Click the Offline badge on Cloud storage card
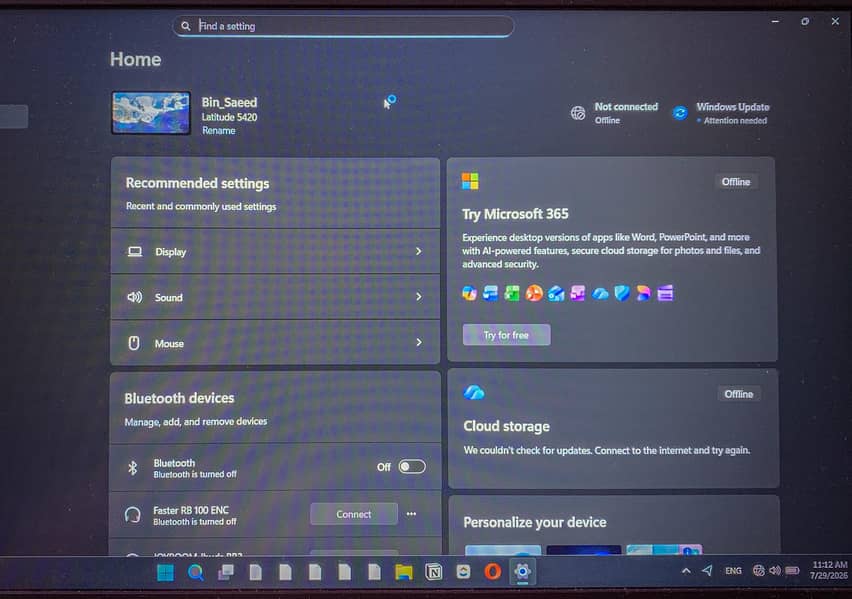 [738, 394]
